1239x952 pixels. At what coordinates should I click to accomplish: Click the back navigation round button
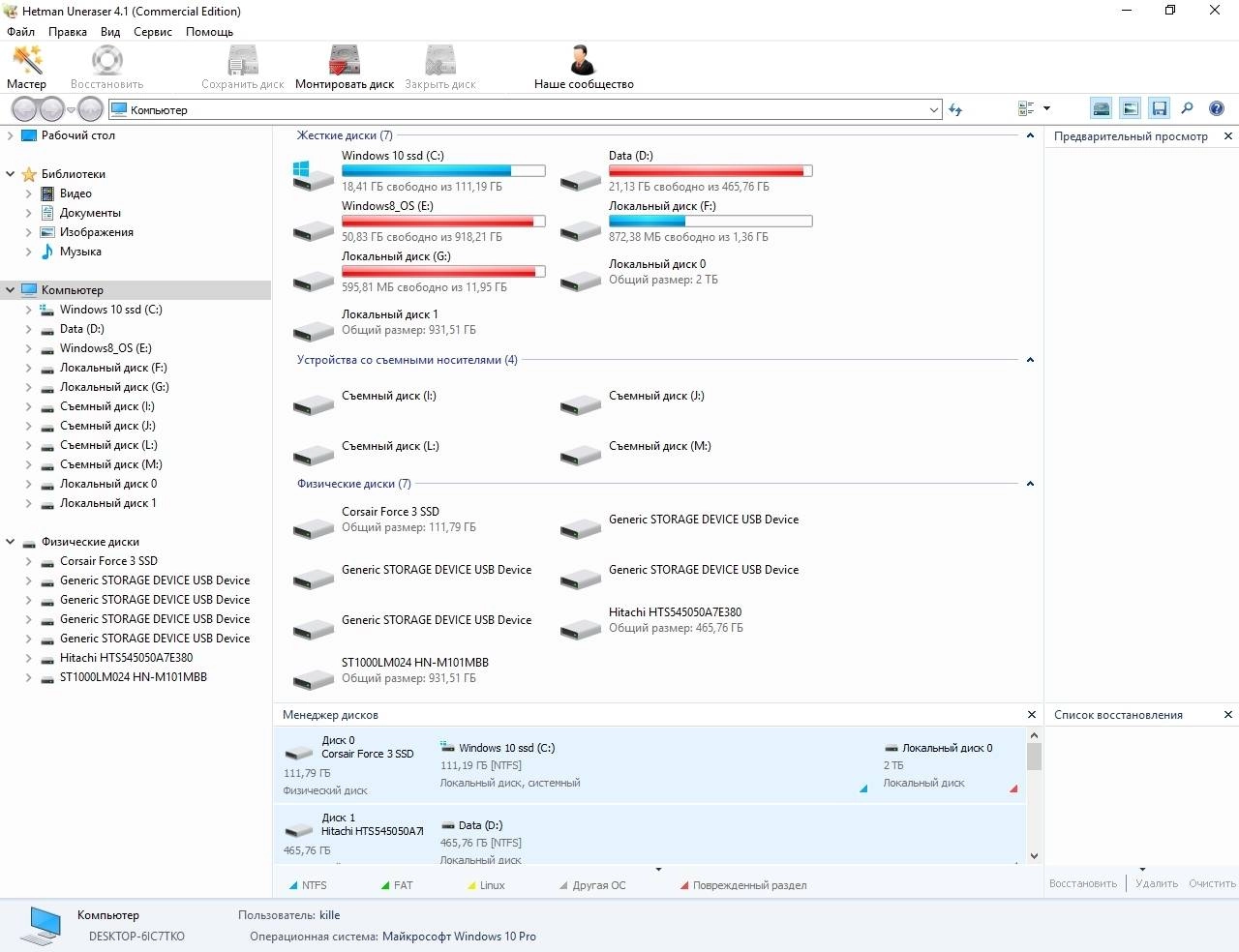click(x=25, y=108)
